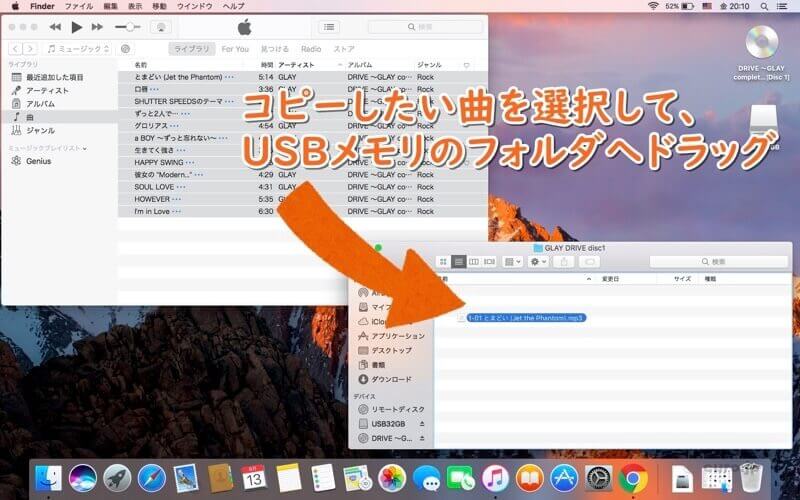The width and height of the screenshot is (800, 500).
Task: Open Finder item arrangement dropdown
Action: tap(512, 262)
